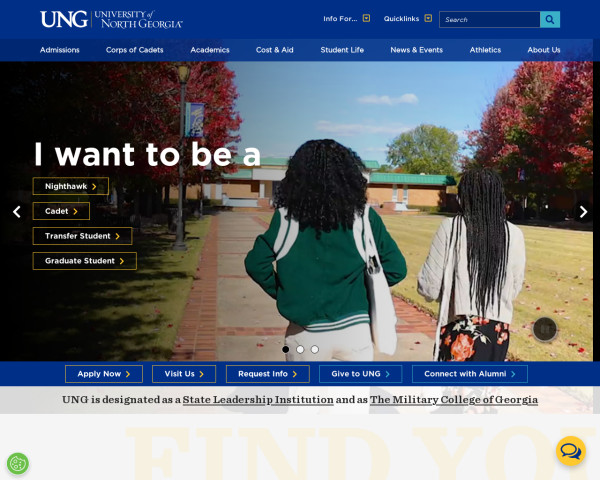
Task: Expand the Info For... dropdown
Action: (347, 18)
